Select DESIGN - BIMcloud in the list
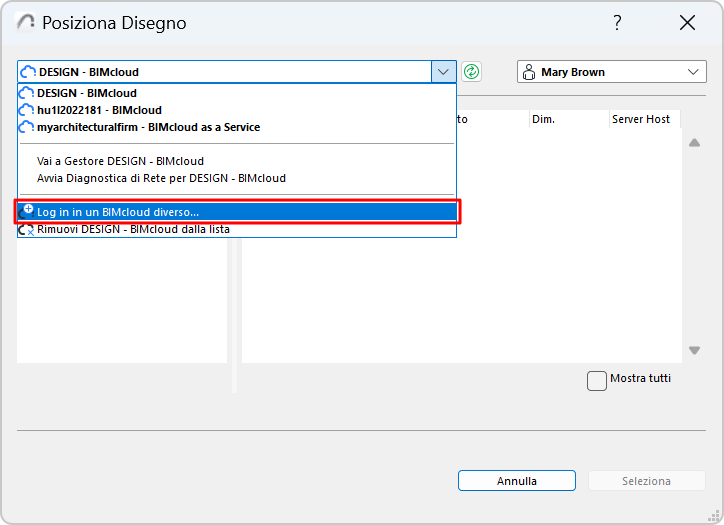 [88, 93]
